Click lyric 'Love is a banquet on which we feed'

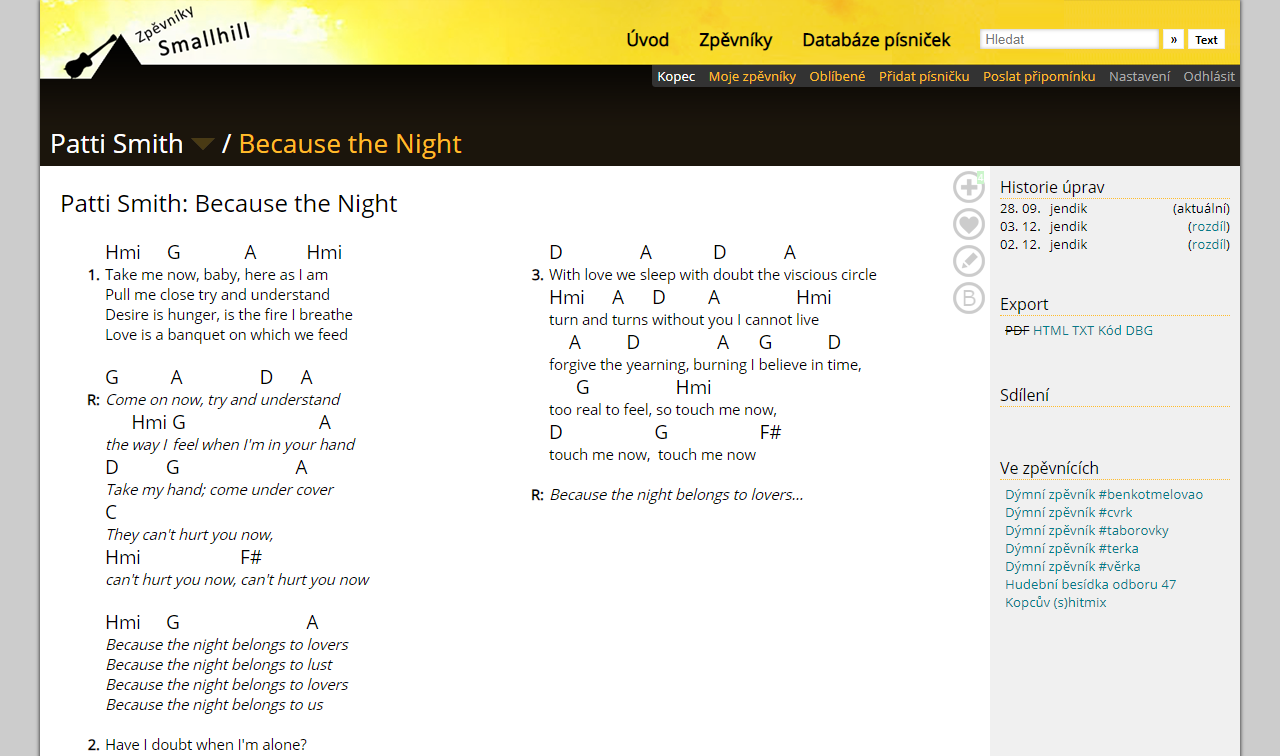tap(226, 334)
